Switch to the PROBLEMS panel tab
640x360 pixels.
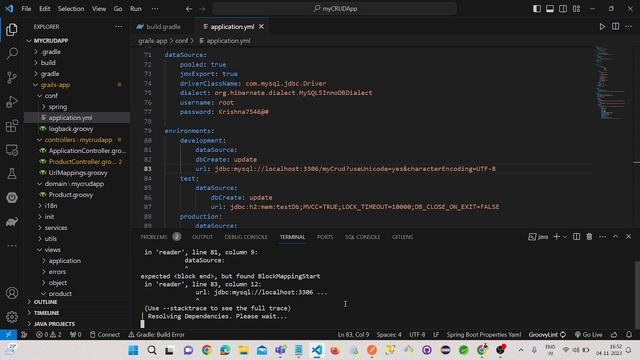[x=154, y=237]
